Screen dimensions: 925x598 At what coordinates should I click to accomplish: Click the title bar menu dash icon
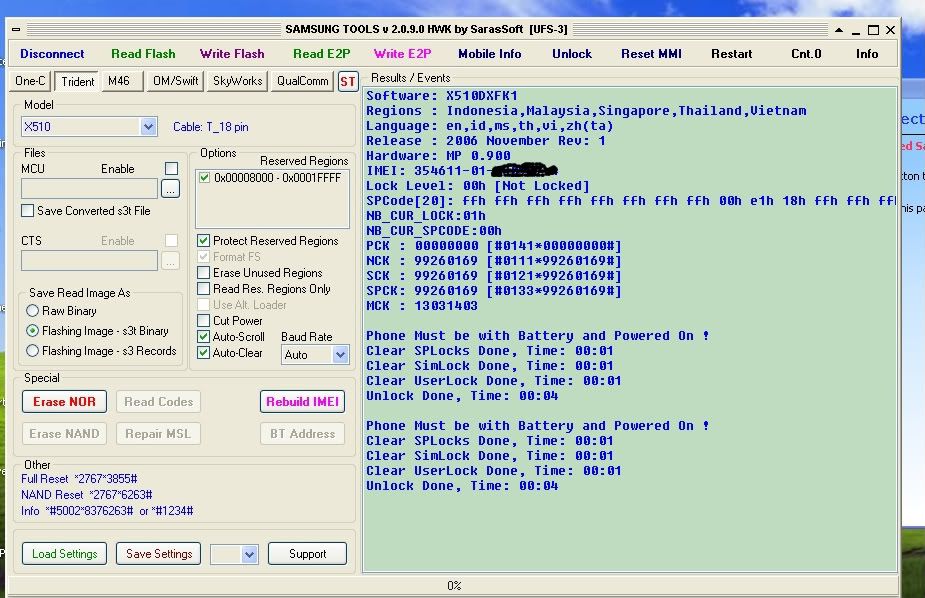tap(16, 29)
